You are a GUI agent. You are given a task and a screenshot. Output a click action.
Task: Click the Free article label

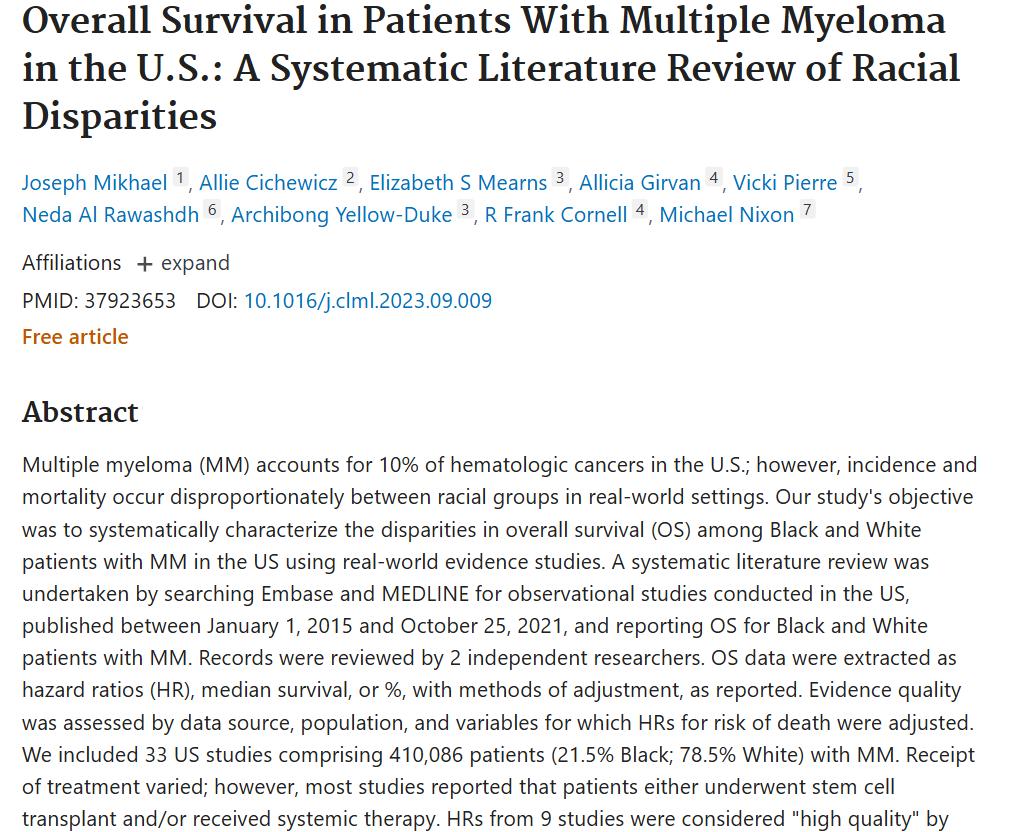point(76,337)
